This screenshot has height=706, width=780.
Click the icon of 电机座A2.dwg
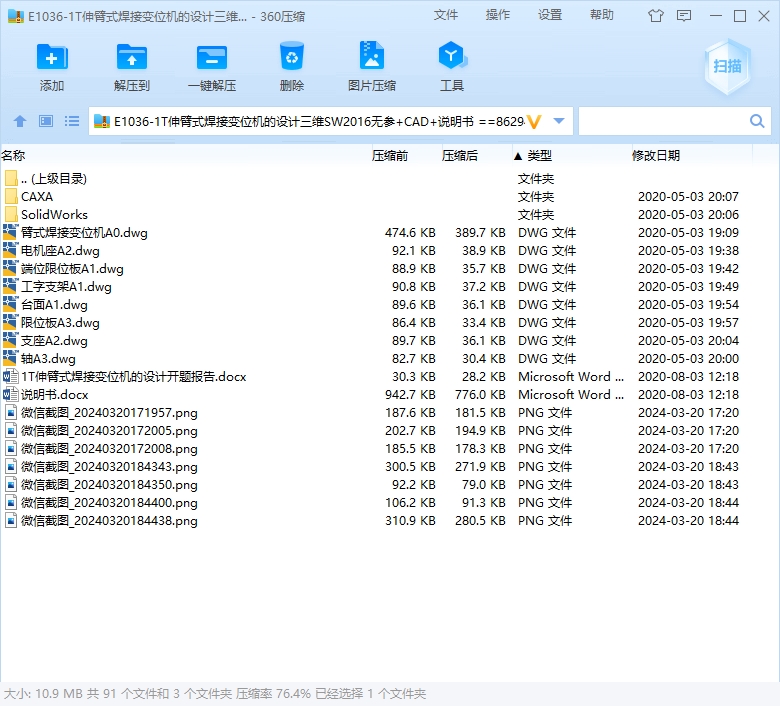10,250
